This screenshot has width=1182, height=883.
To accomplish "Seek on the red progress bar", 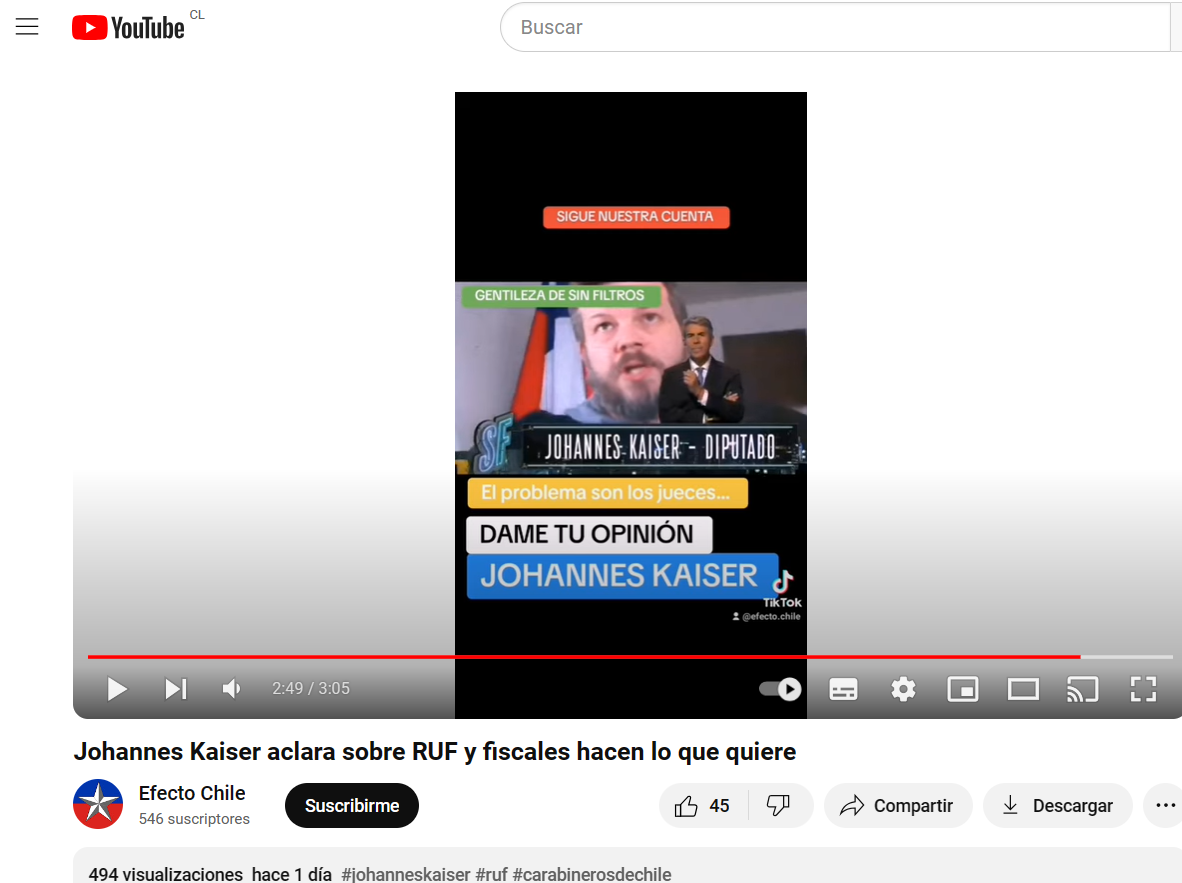I will (x=630, y=657).
